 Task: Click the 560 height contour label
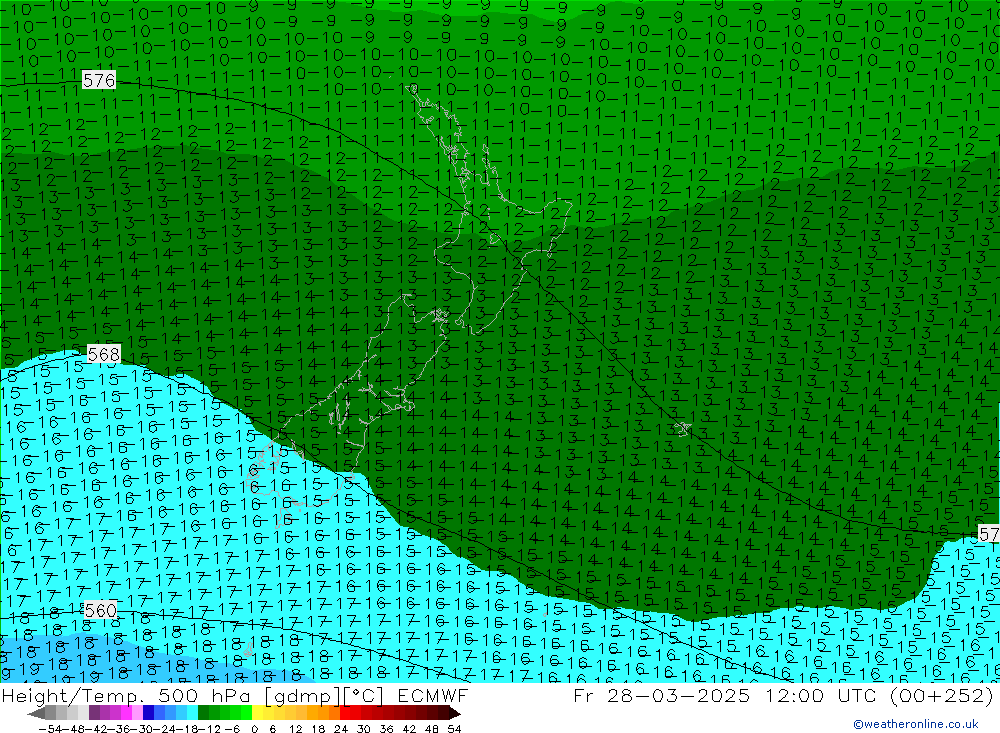click(100, 610)
